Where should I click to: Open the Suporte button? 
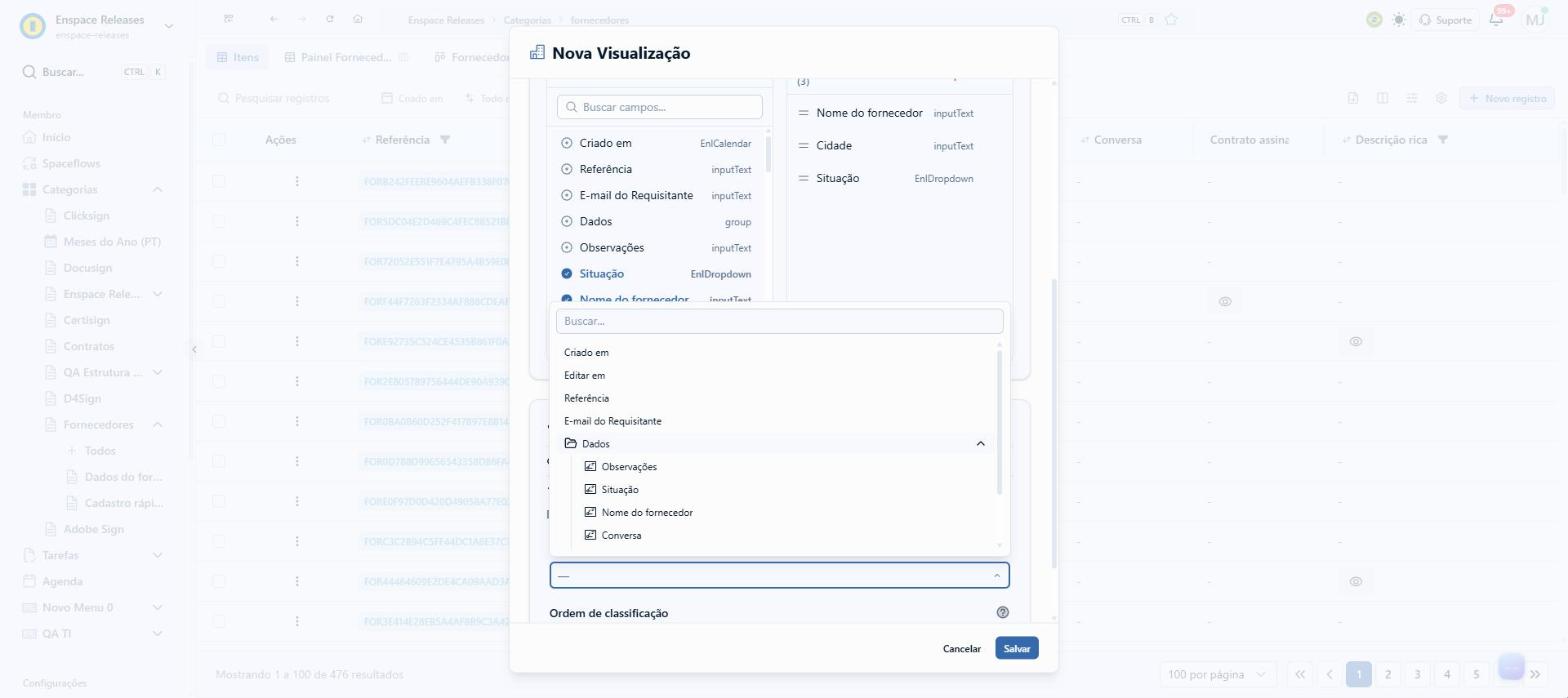(x=1445, y=19)
